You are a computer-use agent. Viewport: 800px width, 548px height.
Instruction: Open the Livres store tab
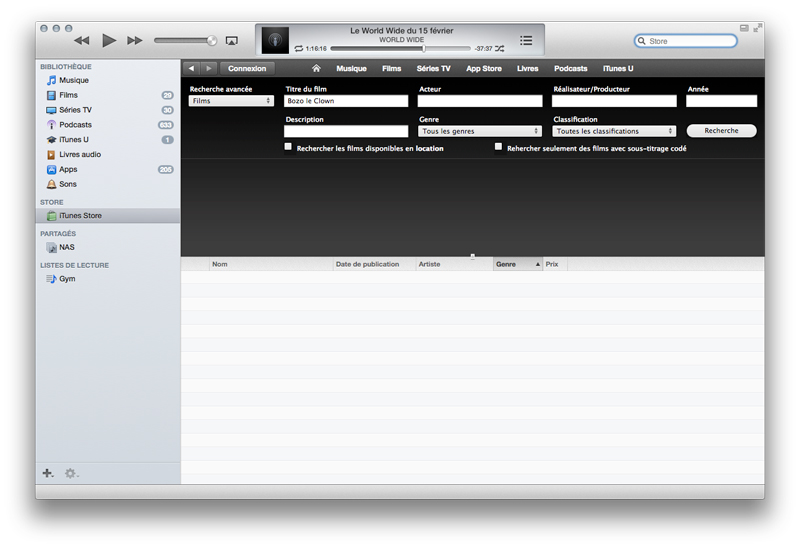coord(528,68)
